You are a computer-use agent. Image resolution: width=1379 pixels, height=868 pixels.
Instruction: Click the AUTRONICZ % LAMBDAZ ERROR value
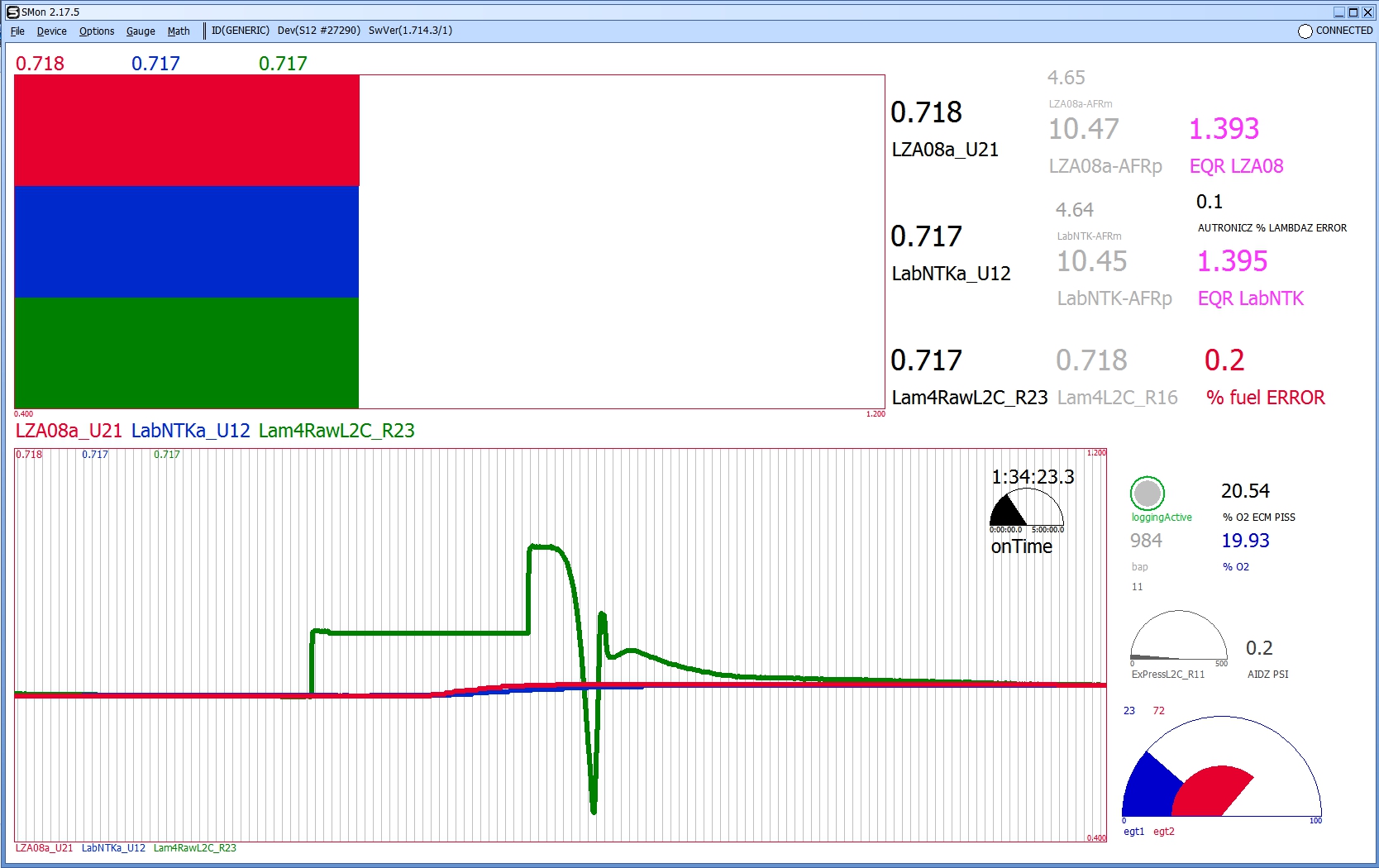pos(1209,202)
